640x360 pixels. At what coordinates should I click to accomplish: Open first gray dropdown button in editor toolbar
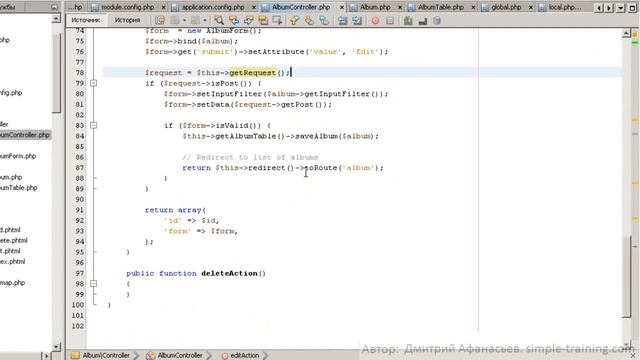pos(178,20)
